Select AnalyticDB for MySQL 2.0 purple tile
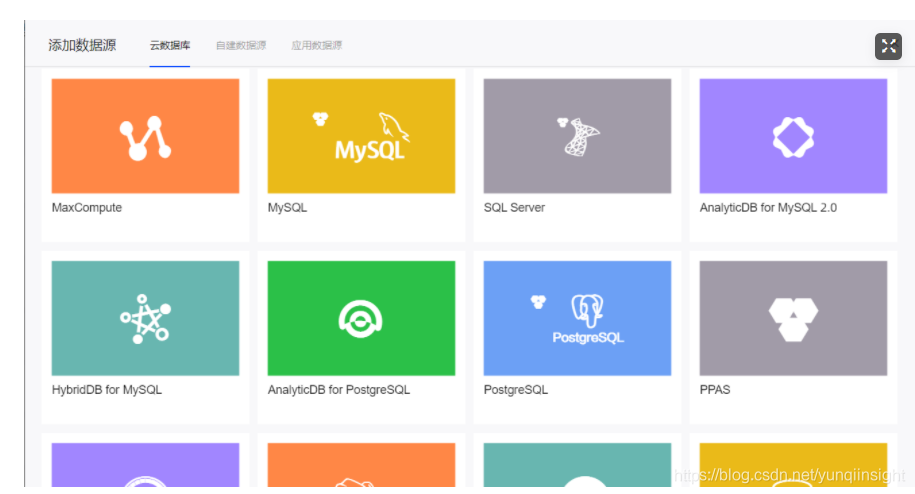This screenshot has height=494, width=915. [x=793, y=136]
